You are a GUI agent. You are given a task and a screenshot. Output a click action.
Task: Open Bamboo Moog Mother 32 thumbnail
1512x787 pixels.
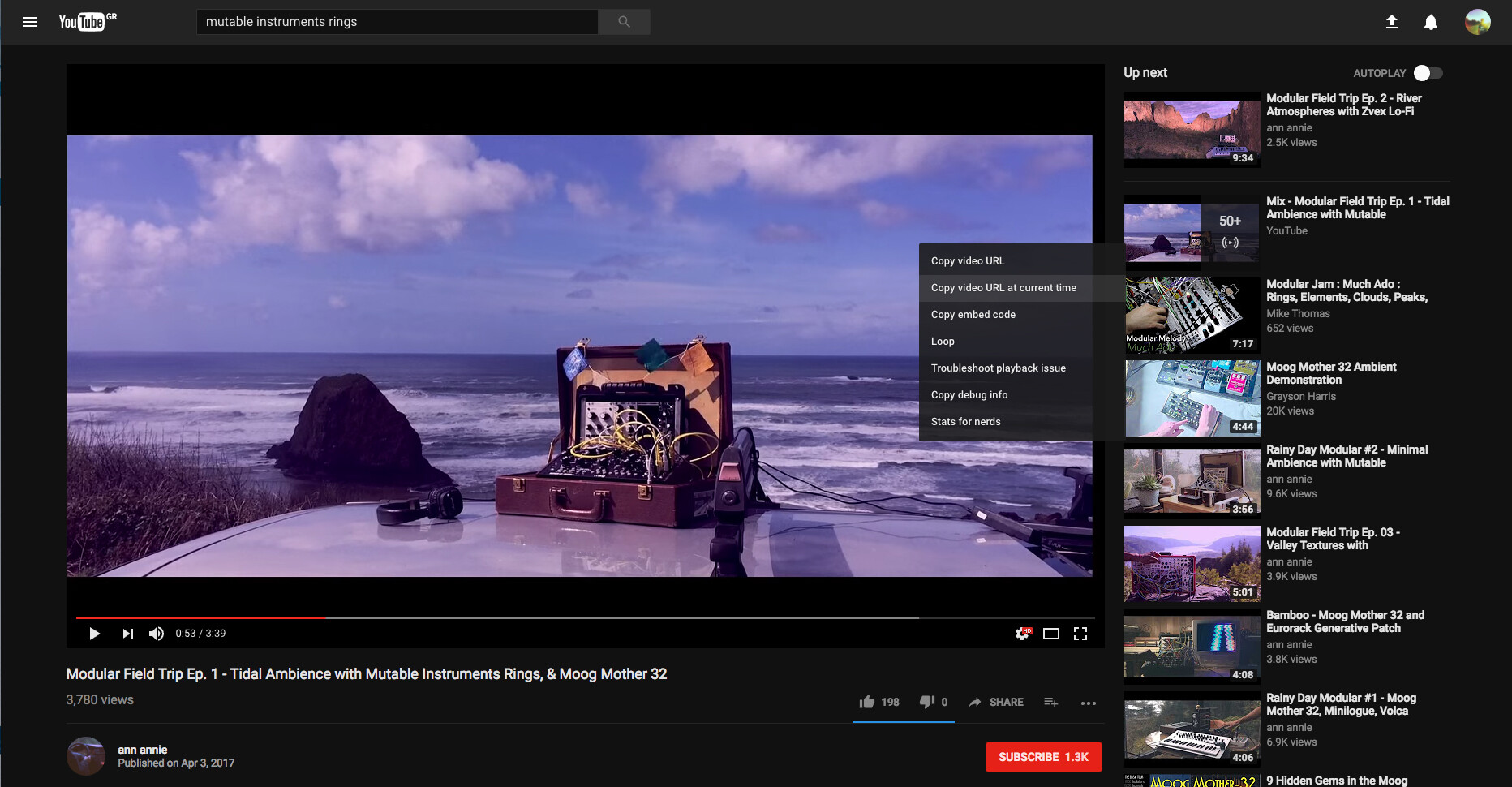[1192, 647]
